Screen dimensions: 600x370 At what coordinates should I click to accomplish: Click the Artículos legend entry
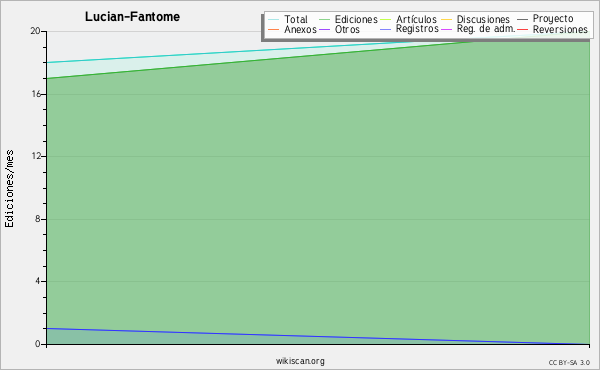pyautogui.click(x=416, y=19)
